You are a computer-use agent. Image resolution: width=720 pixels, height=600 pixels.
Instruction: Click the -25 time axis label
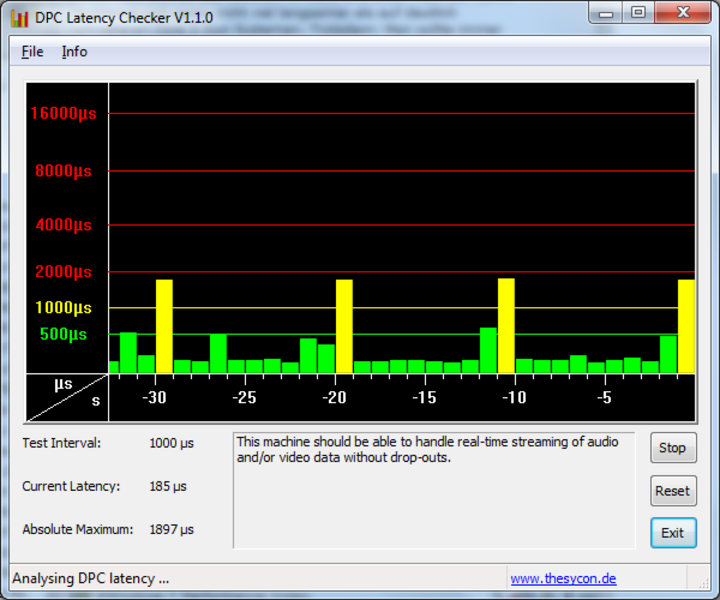[244, 398]
